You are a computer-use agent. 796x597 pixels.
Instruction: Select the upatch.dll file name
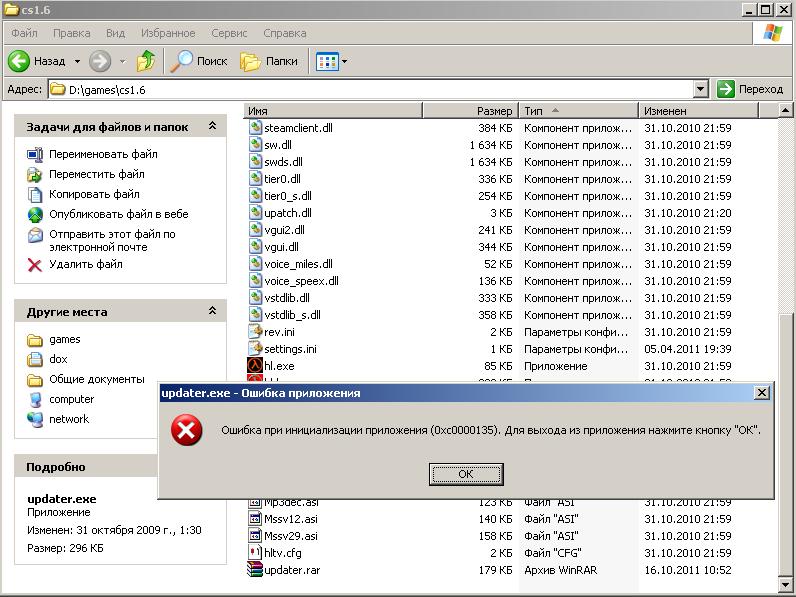click(288, 213)
